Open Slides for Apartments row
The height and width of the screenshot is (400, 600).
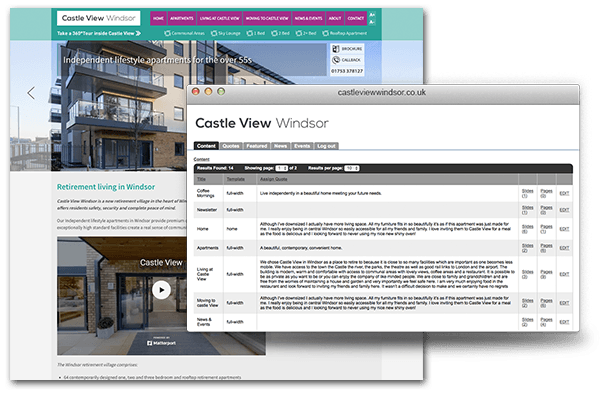coord(527,248)
